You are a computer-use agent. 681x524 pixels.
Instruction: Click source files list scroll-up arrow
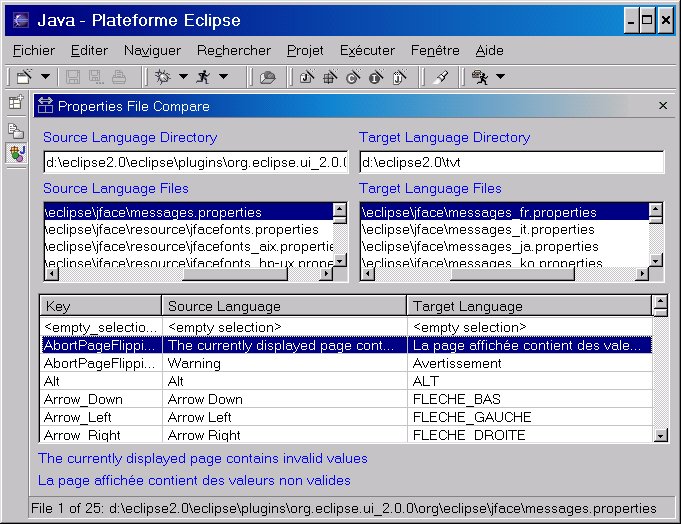tap(340, 209)
